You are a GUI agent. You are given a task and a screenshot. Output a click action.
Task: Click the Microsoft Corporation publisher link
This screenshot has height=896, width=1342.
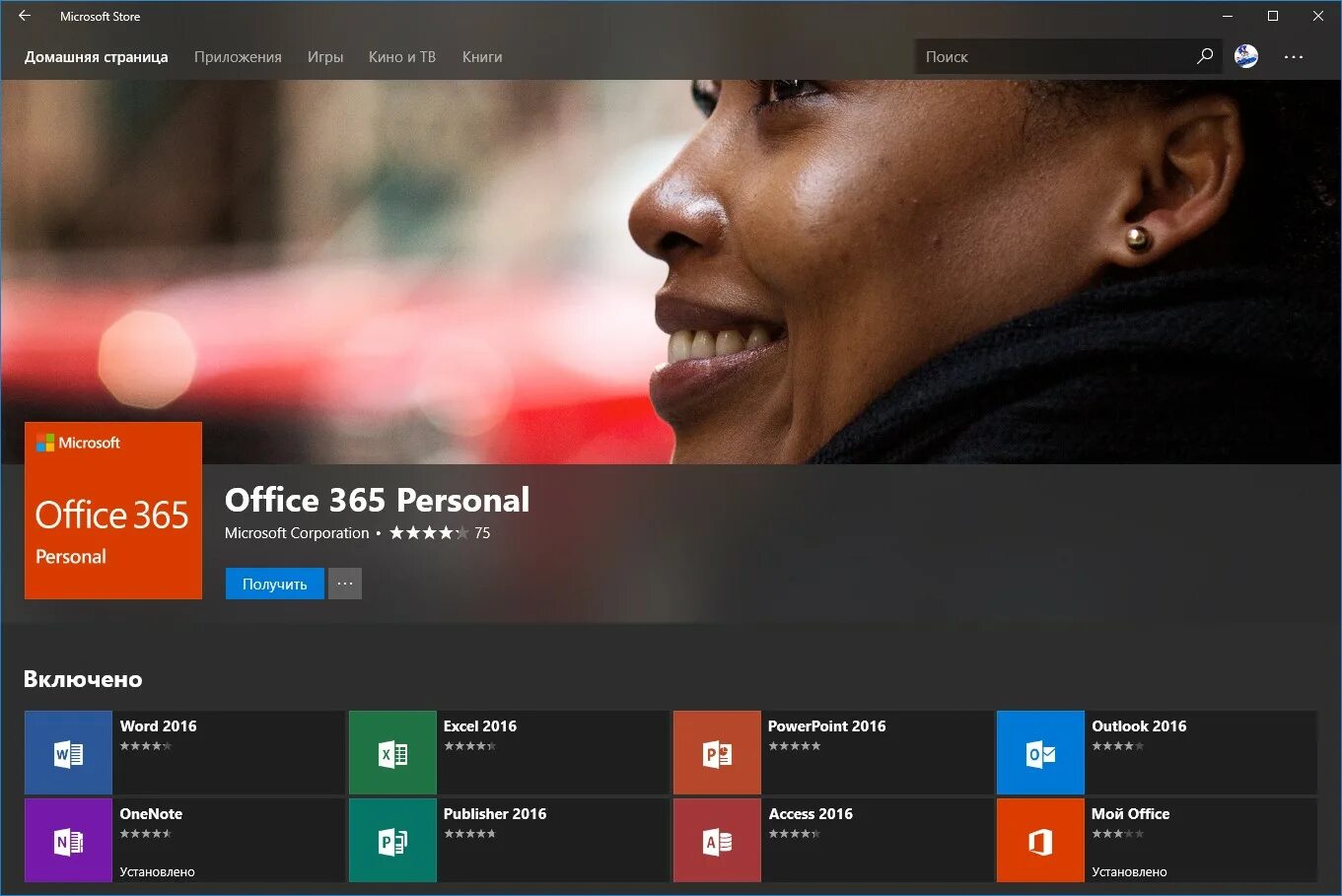click(297, 533)
